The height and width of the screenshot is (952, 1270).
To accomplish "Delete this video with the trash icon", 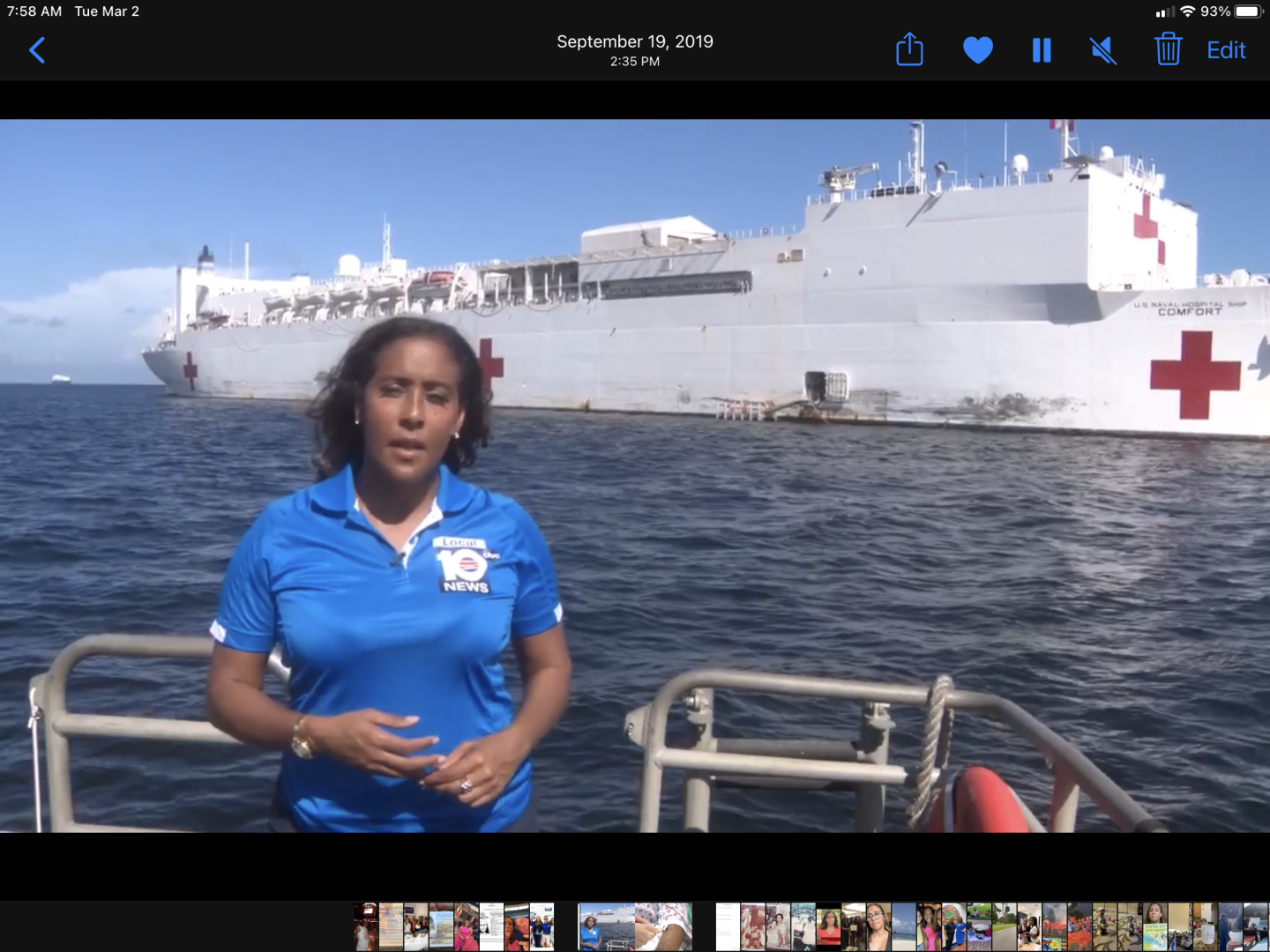I will click(x=1168, y=50).
